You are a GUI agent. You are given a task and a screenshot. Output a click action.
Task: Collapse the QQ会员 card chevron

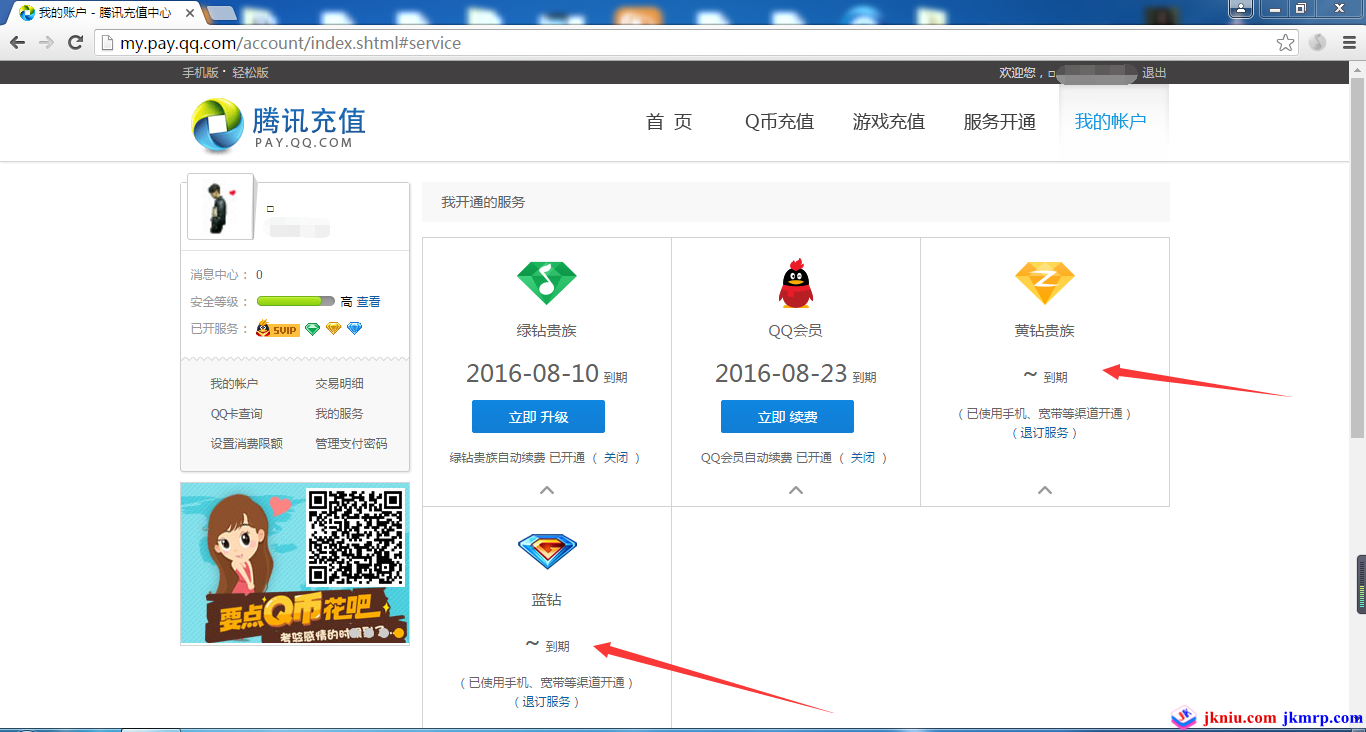coord(796,490)
